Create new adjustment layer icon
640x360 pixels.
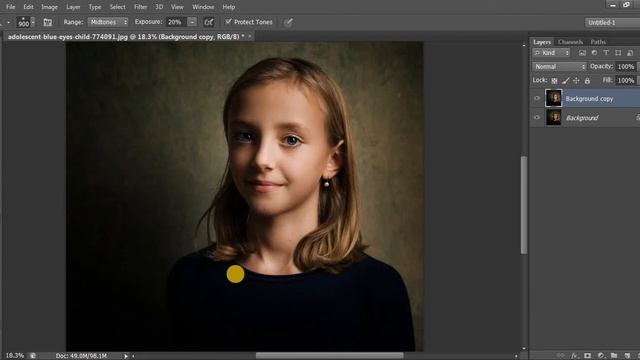[x=601, y=356]
